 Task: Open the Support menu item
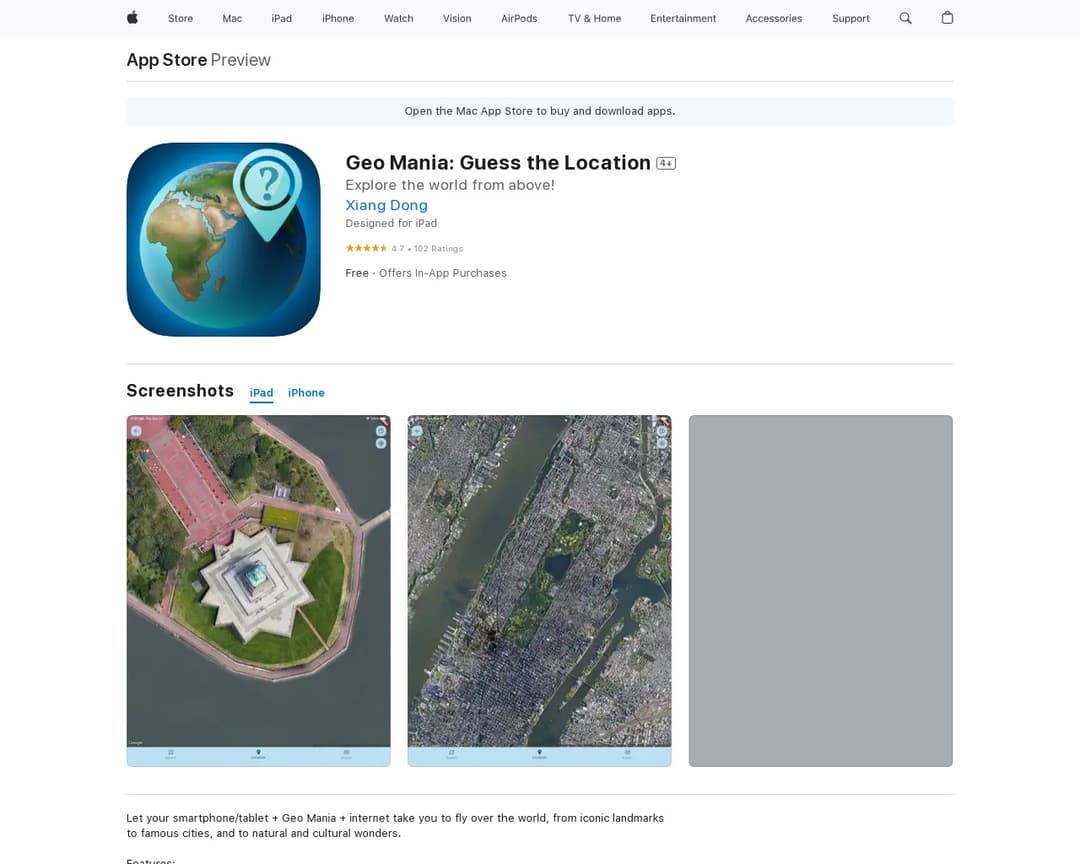(x=850, y=18)
